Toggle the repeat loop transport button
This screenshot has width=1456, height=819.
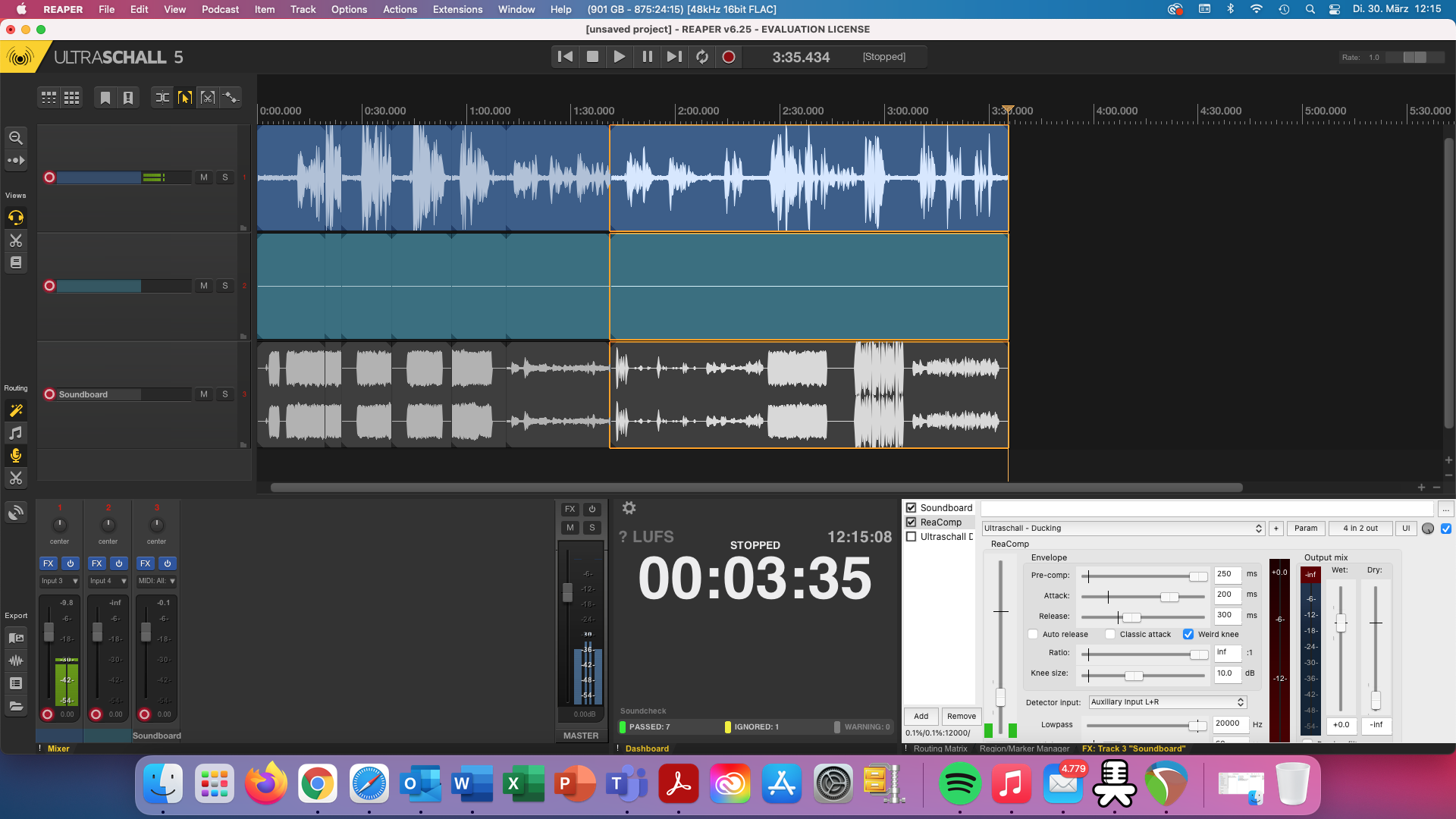click(x=702, y=57)
